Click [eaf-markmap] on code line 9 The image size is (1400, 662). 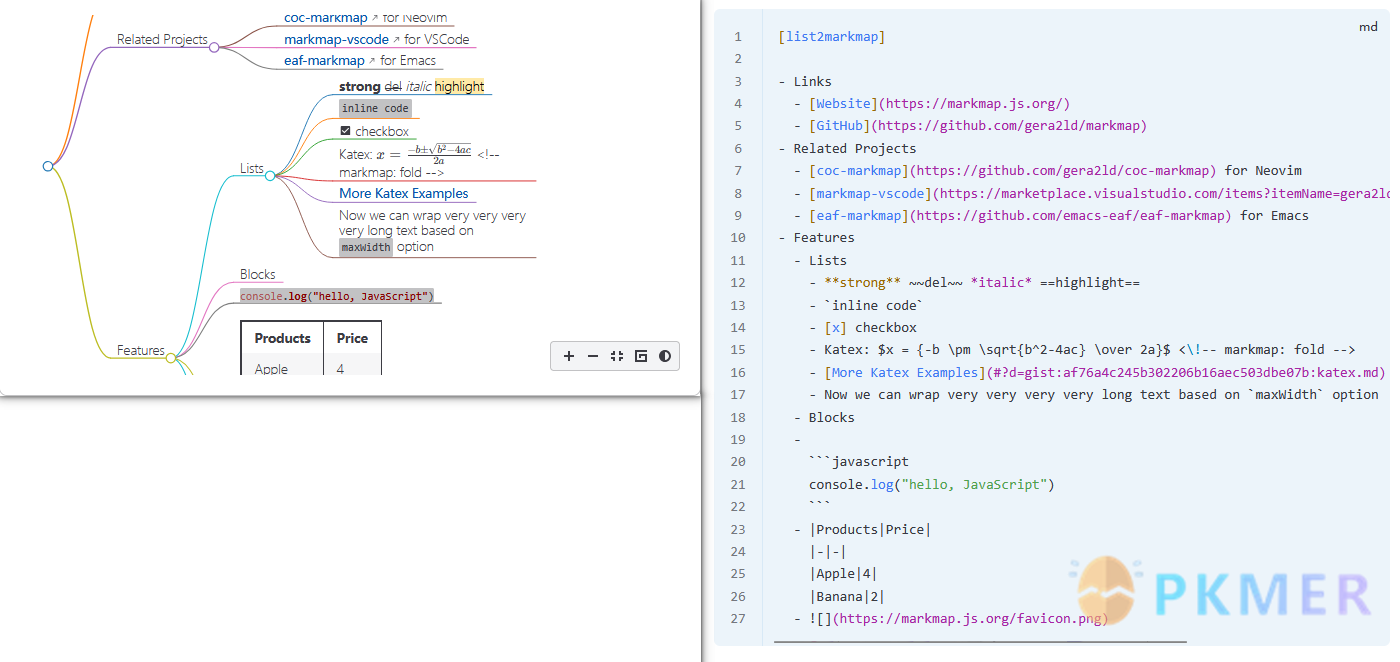[859, 215]
